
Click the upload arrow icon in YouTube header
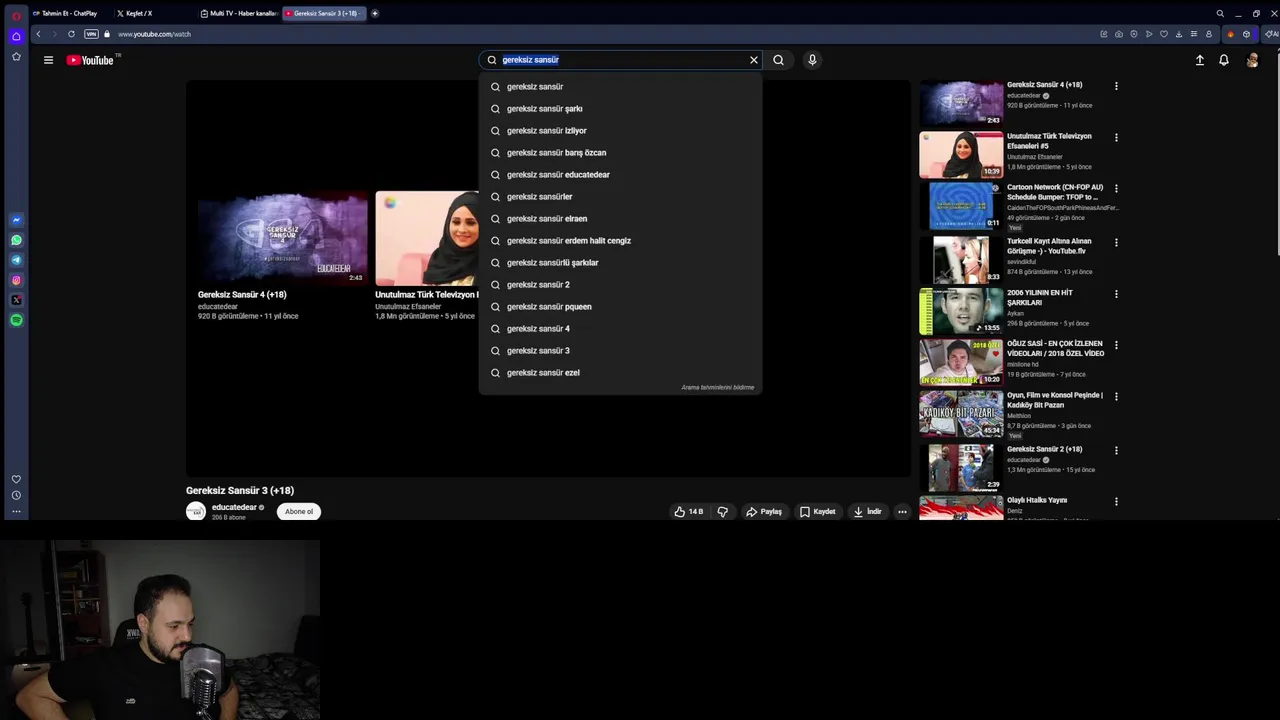[1200, 60]
